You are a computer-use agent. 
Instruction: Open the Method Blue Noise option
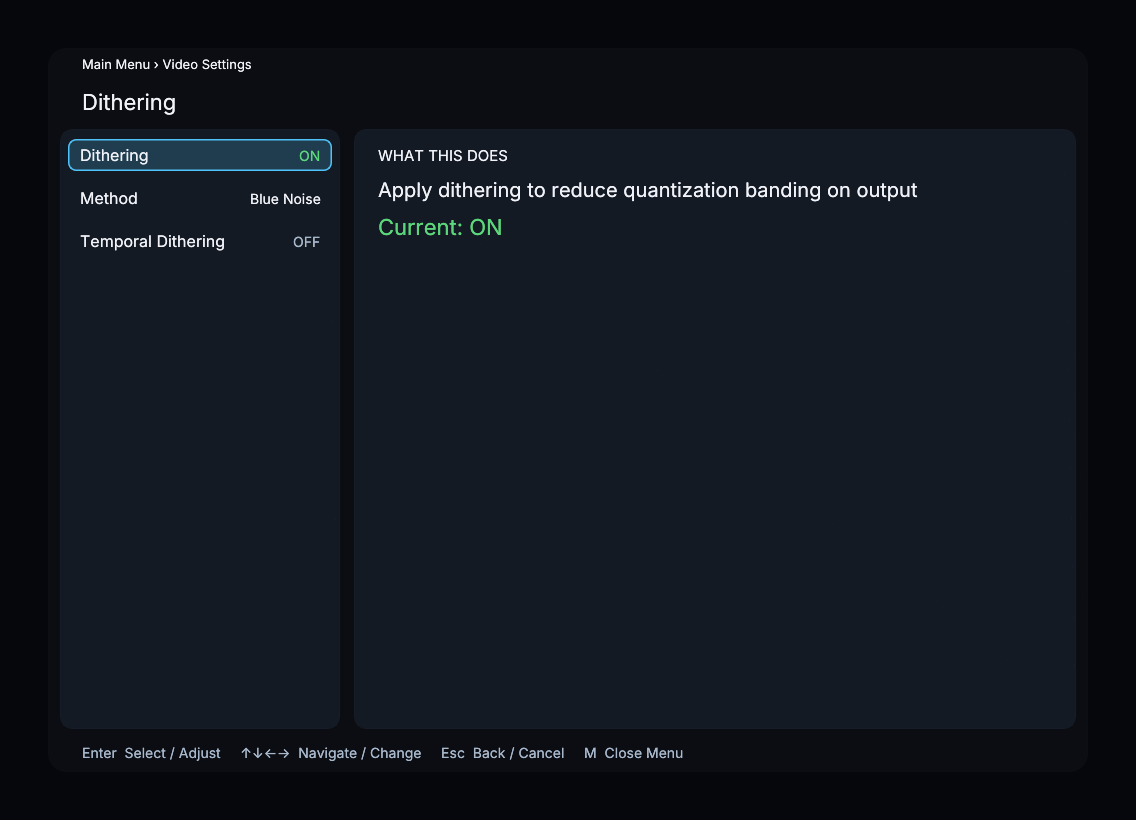pyautogui.click(x=200, y=198)
